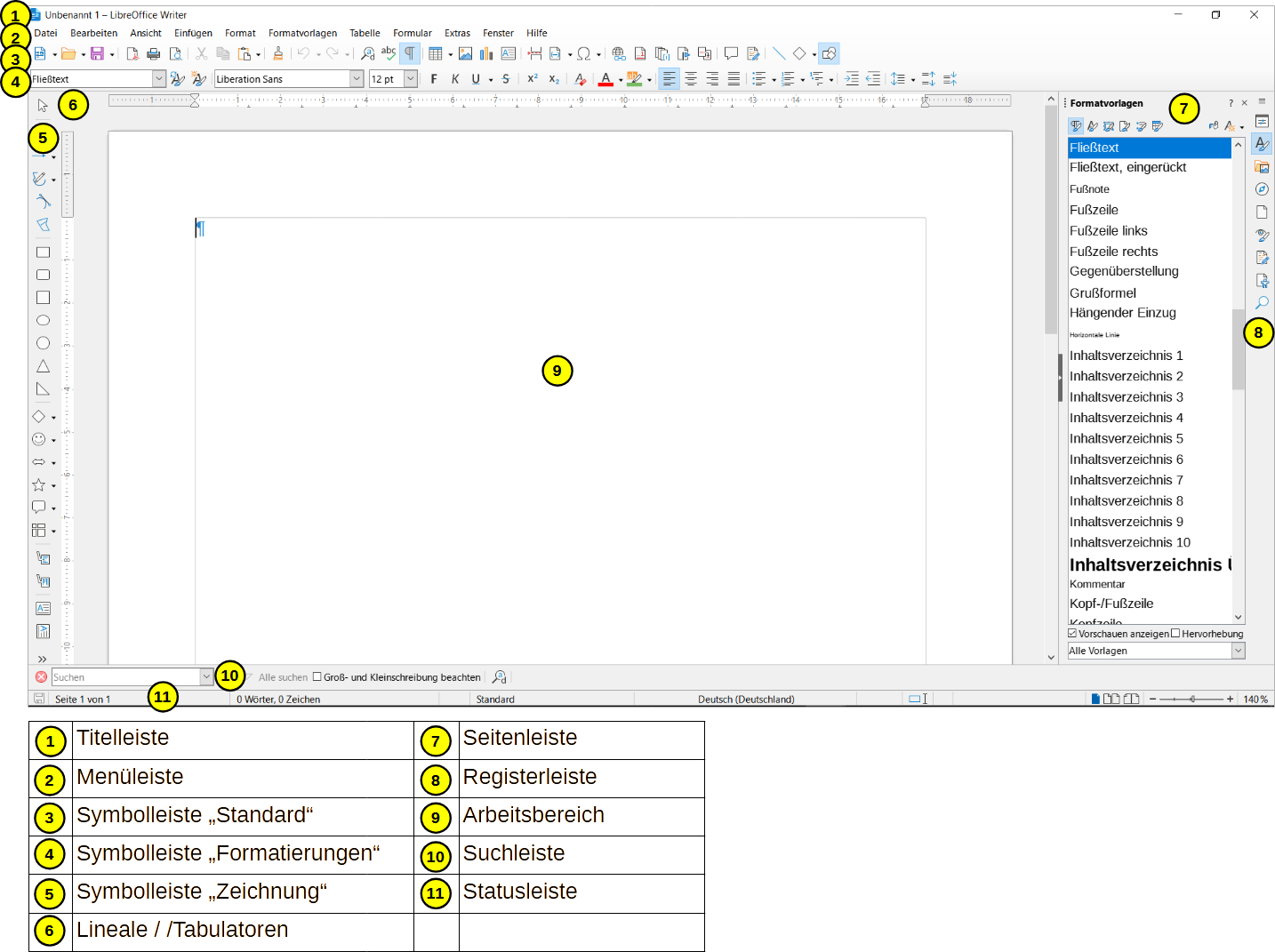
Task: Export directly as PDF icon
Action: pyautogui.click(x=132, y=54)
